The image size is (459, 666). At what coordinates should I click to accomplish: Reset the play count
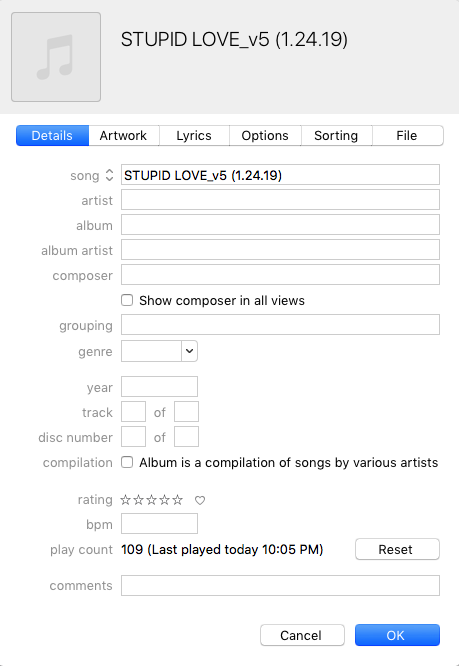click(397, 549)
